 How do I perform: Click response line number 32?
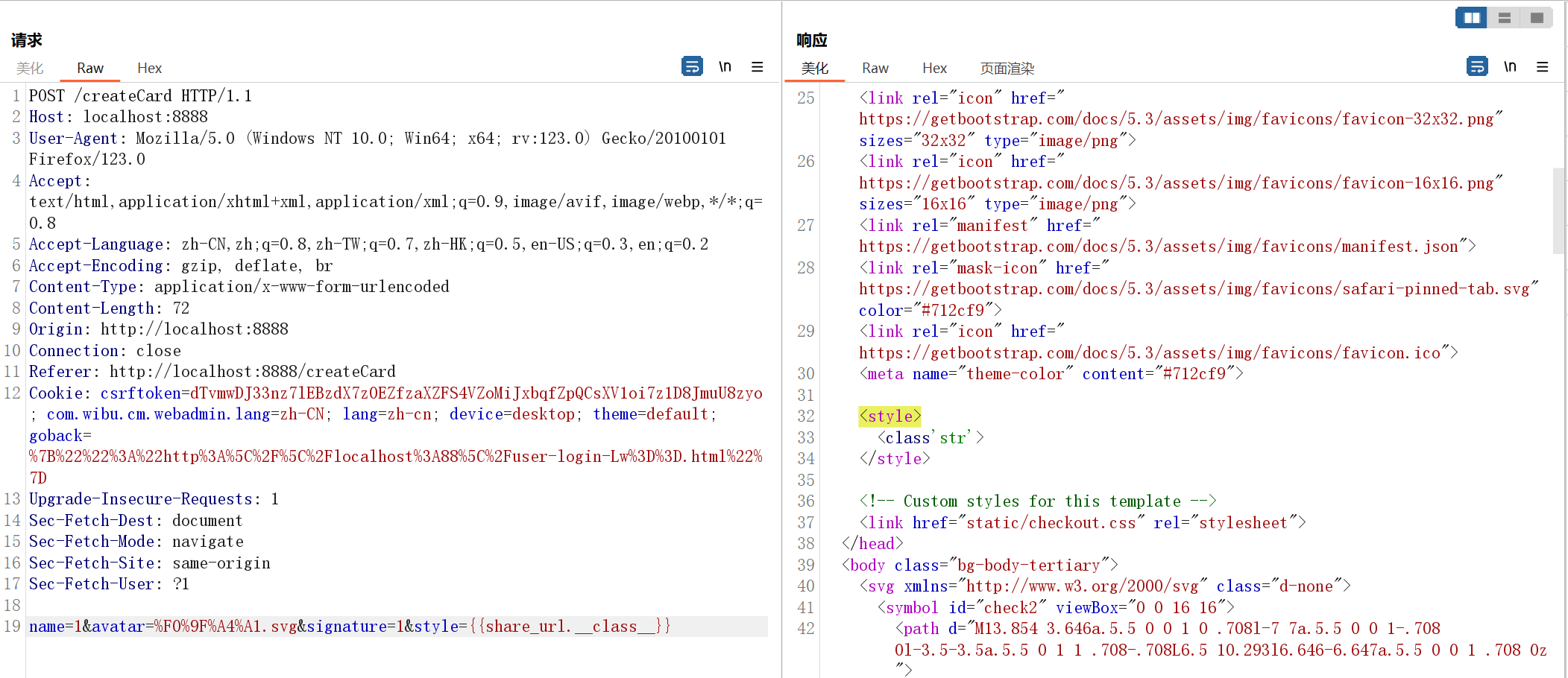(x=805, y=416)
